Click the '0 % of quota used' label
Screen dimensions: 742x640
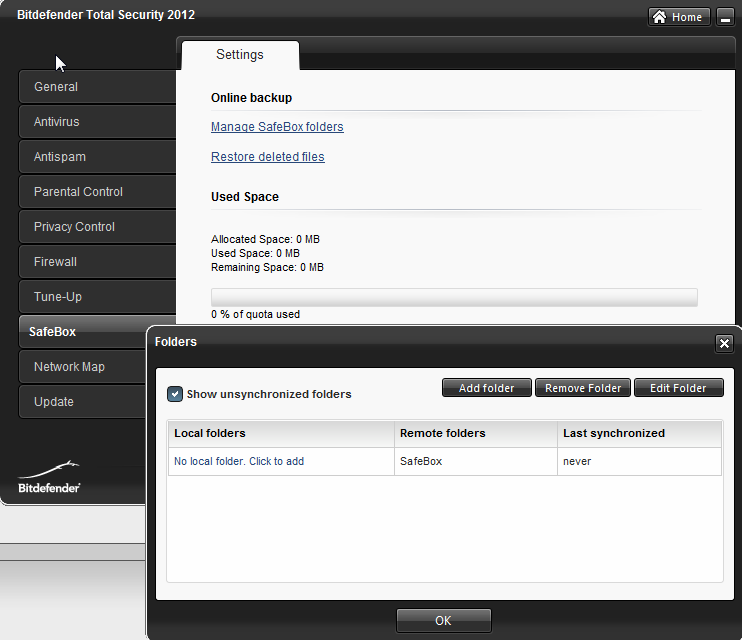pos(256,314)
